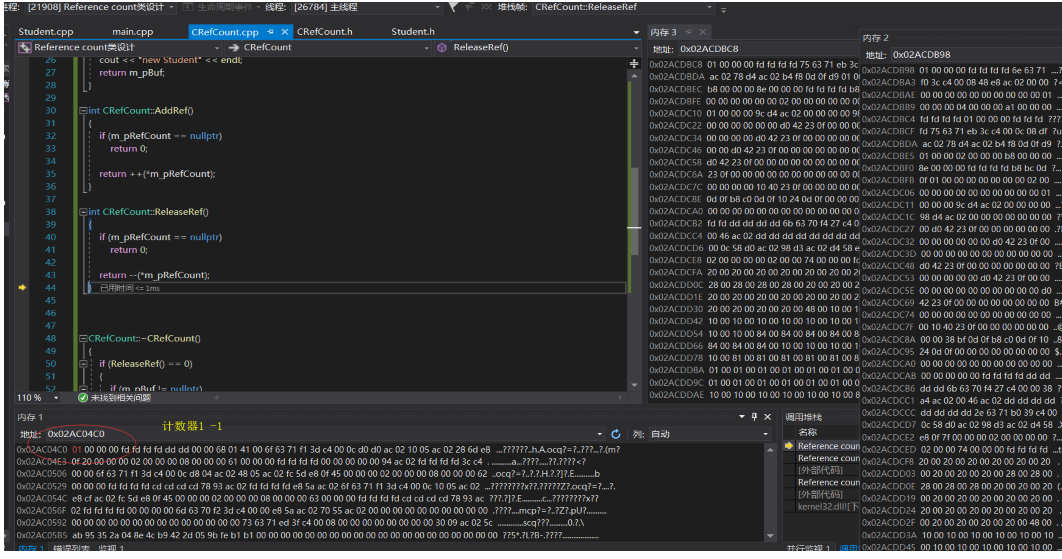Click the 内存 3 address field 0x02ACDBC8
This screenshot has height=559, width=1062.
tap(767, 49)
